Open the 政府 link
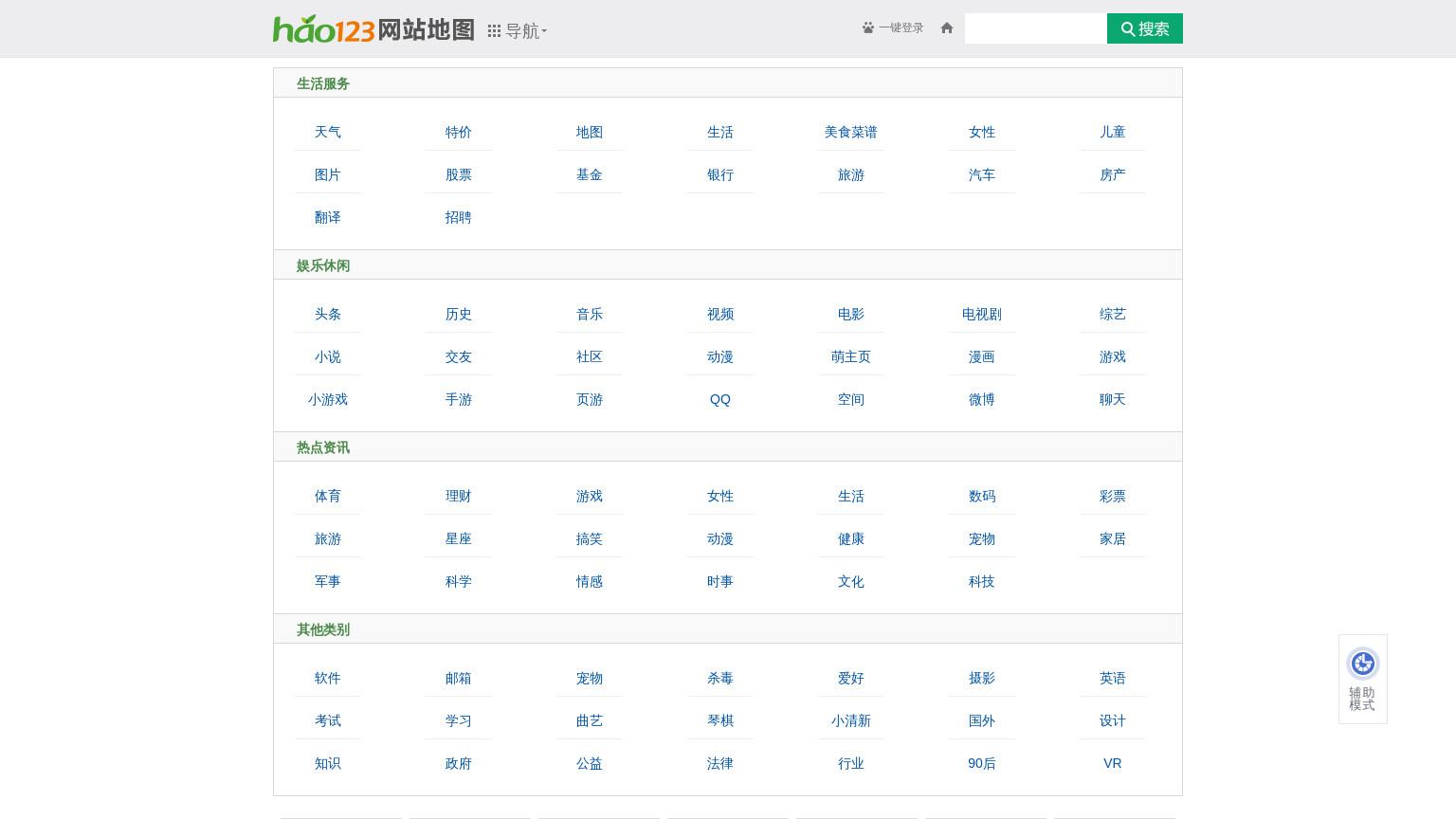1456x819 pixels. [x=459, y=763]
